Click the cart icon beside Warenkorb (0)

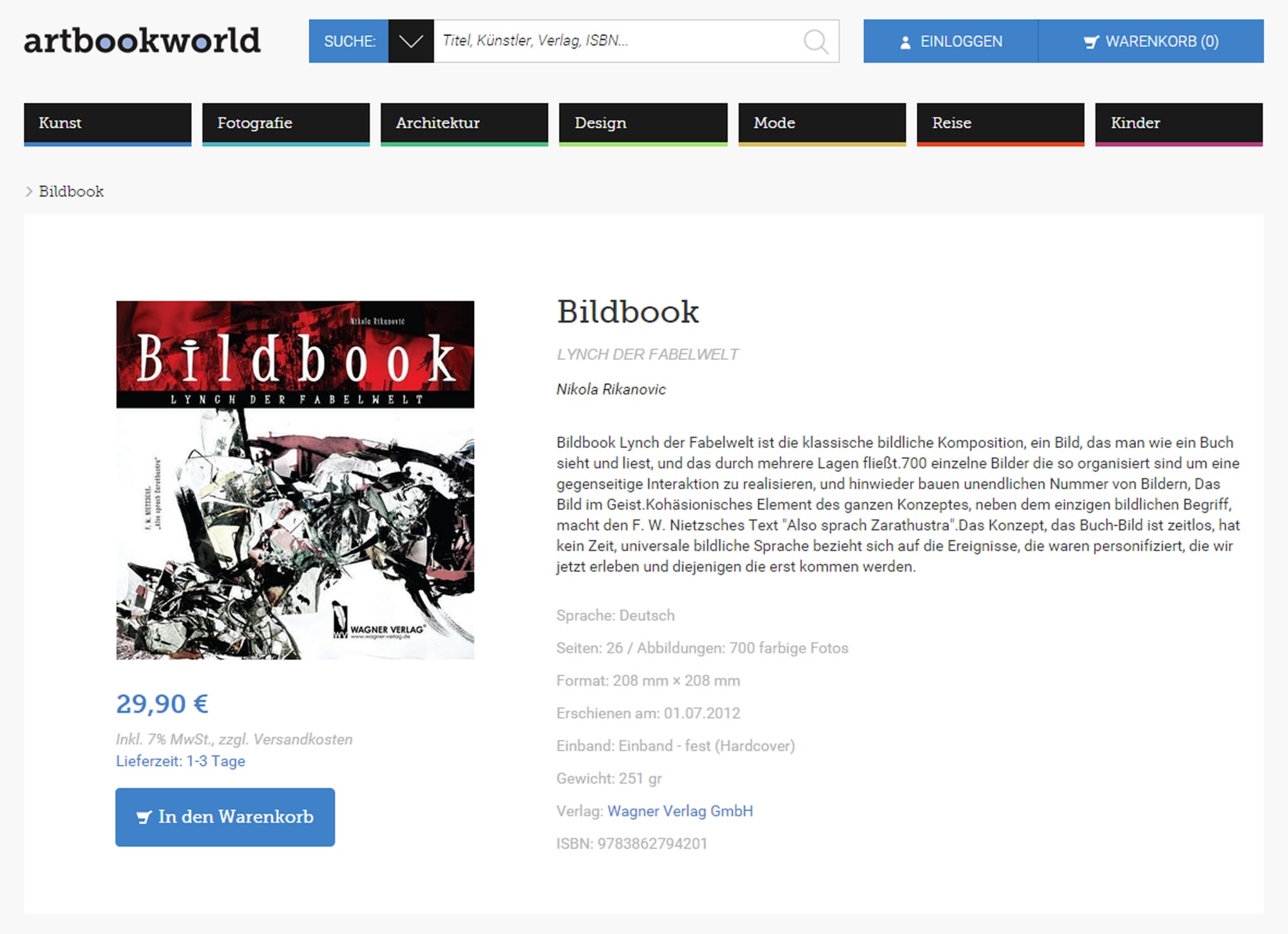click(x=1090, y=42)
